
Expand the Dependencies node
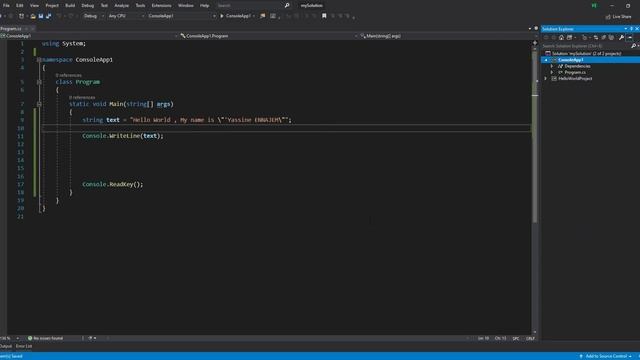(x=552, y=66)
